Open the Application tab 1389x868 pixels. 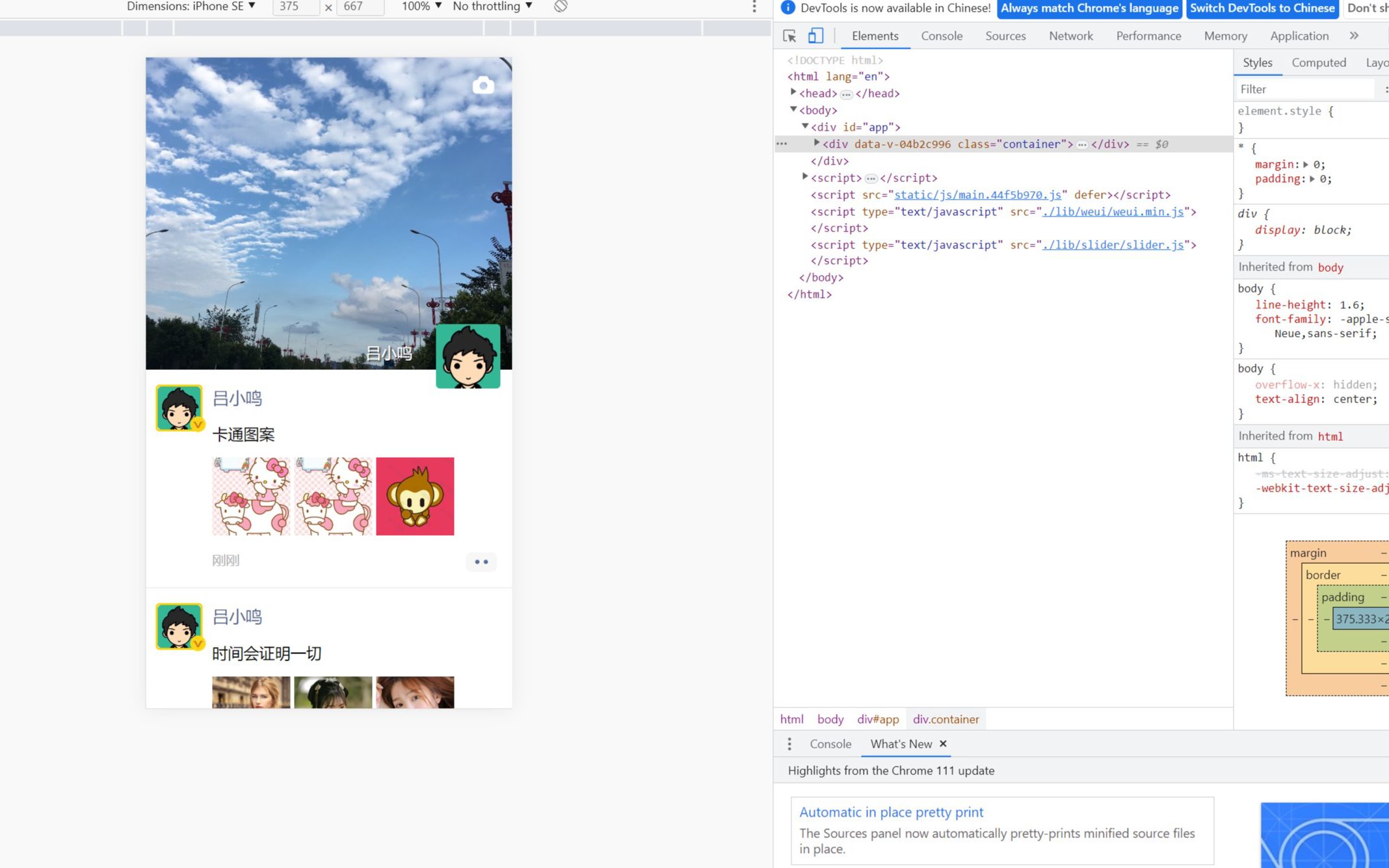1299,36
